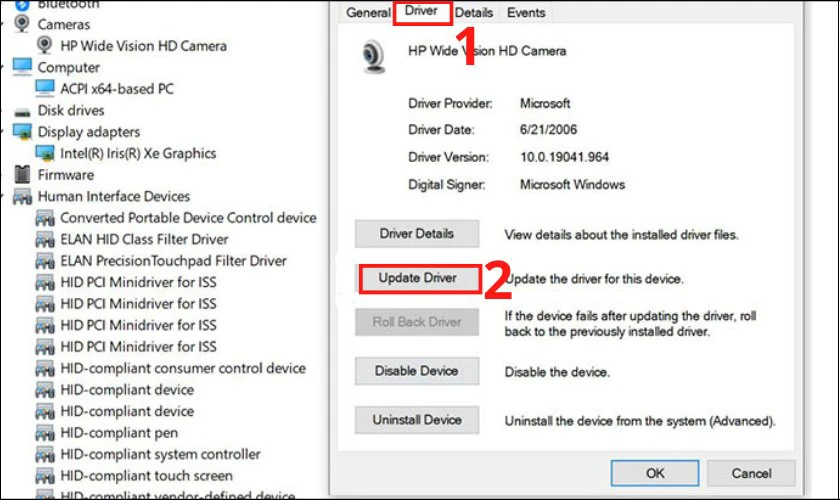This screenshot has width=840, height=500.
Task: Click the Digital Signer: label
Action: coord(446,184)
